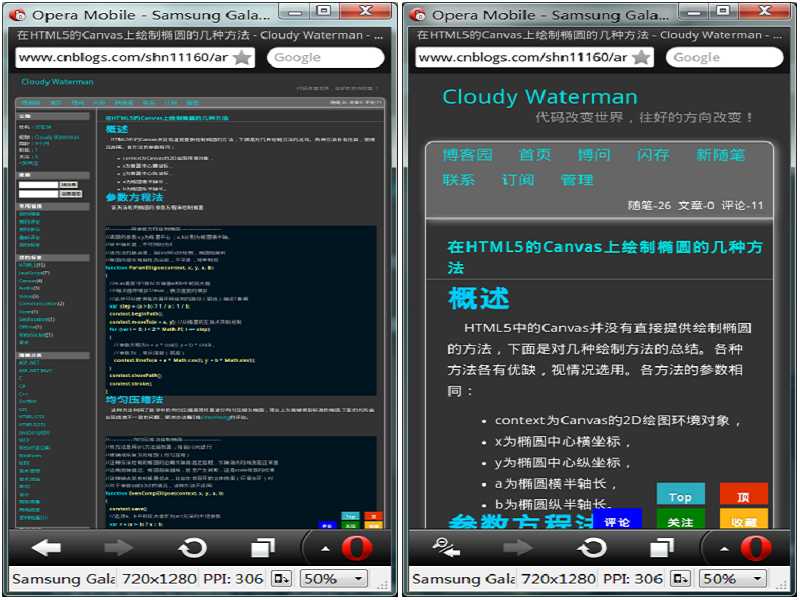The width and height of the screenshot is (800, 600).
Task: Reload the page in the left window
Action: 192,548
